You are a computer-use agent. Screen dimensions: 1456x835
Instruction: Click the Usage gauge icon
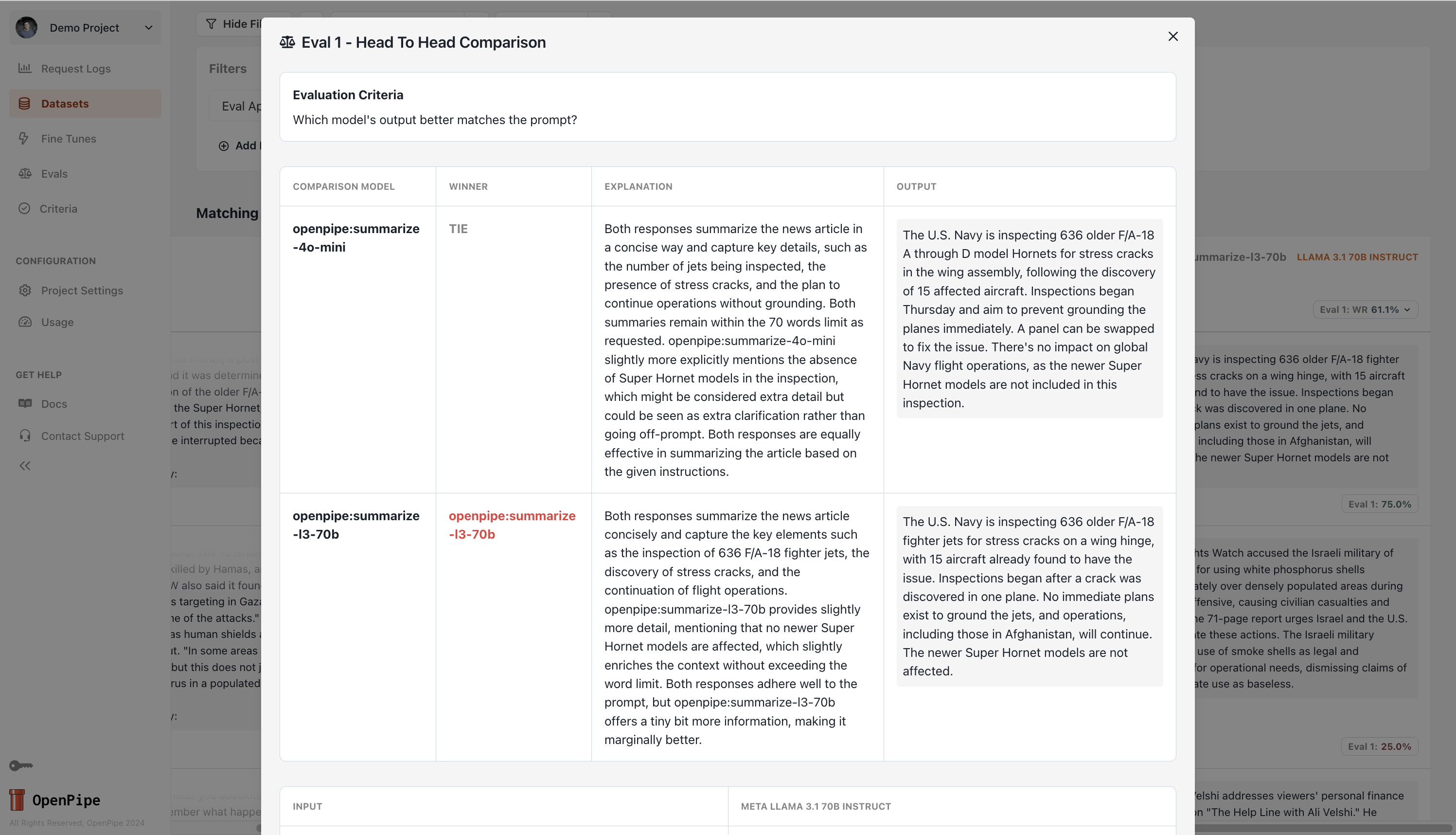tap(25, 322)
